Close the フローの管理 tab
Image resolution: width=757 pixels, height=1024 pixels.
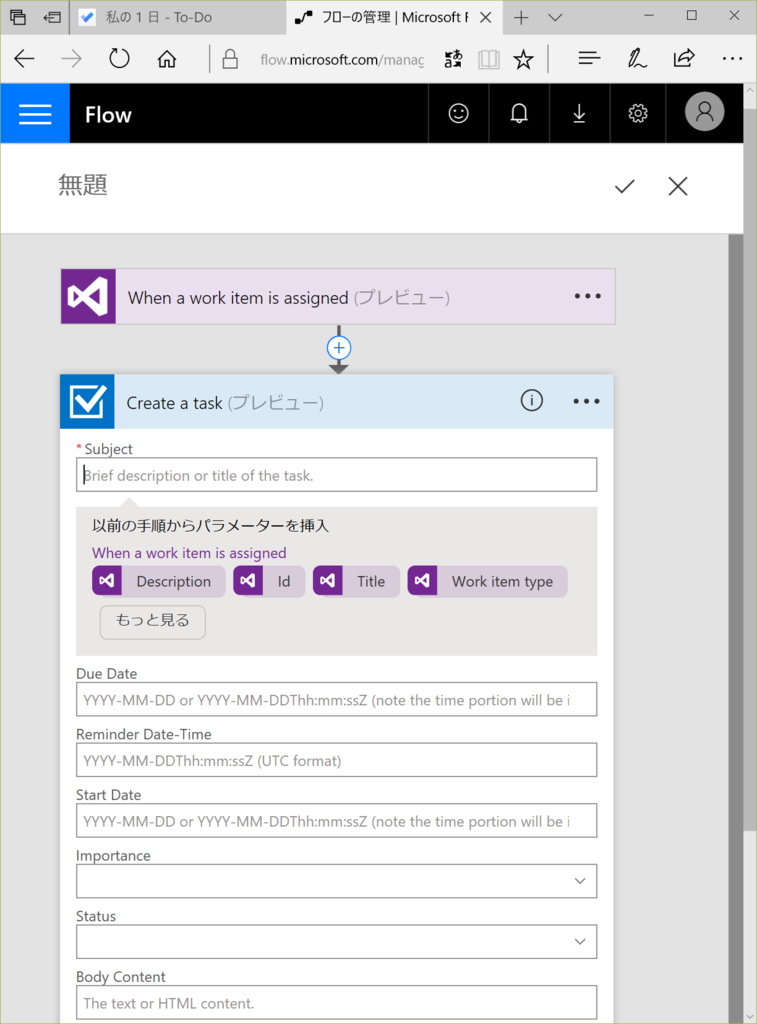point(485,18)
